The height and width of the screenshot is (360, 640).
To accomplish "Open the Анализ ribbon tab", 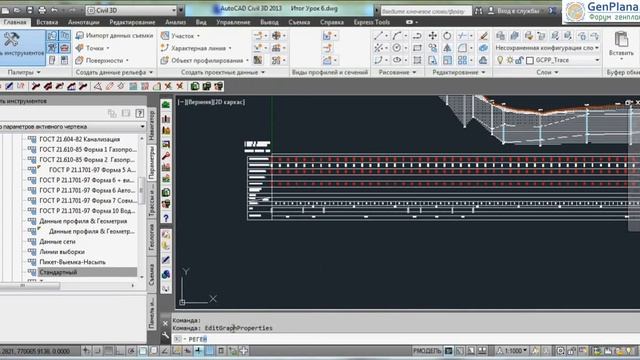I will pyautogui.click(x=176, y=22).
